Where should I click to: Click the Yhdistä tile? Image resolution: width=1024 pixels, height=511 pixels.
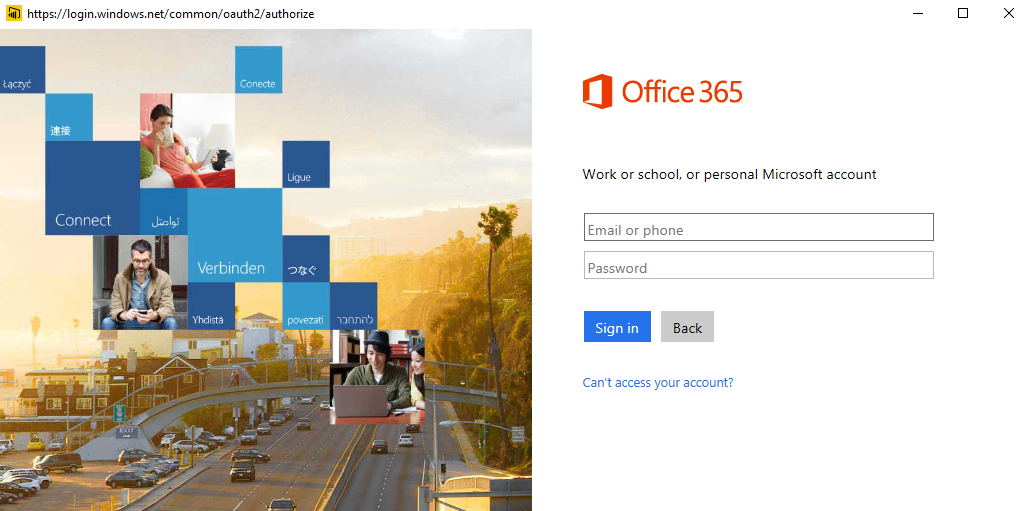pyautogui.click(x=211, y=306)
